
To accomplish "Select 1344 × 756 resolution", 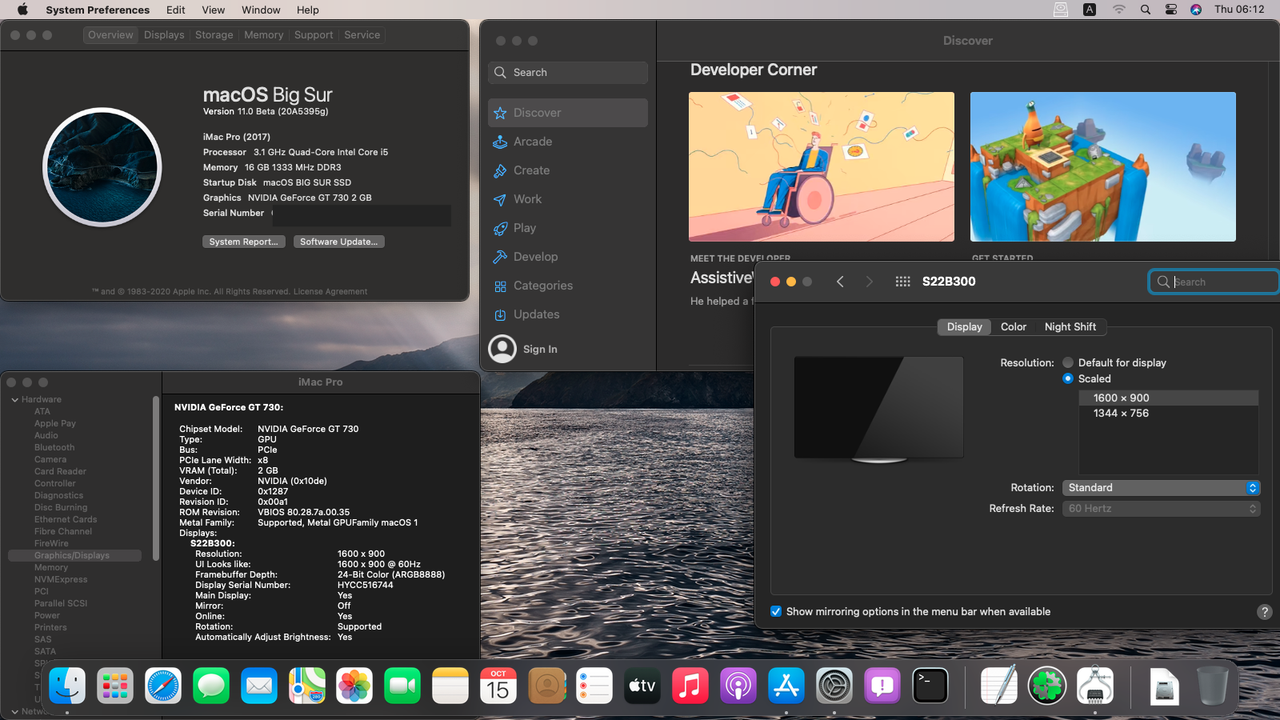I will [x=1168, y=413].
